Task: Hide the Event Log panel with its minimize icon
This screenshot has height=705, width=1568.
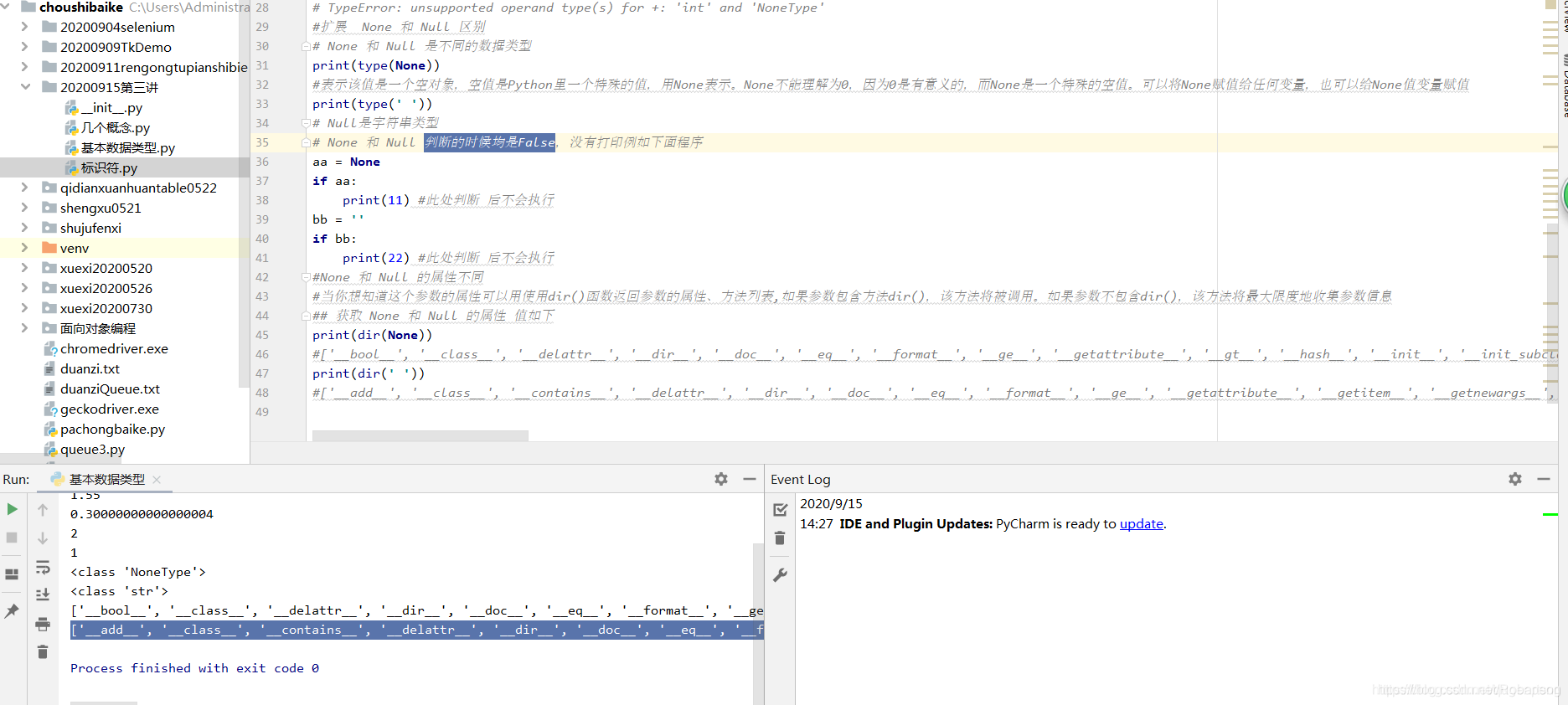Action: pyautogui.click(x=1544, y=479)
